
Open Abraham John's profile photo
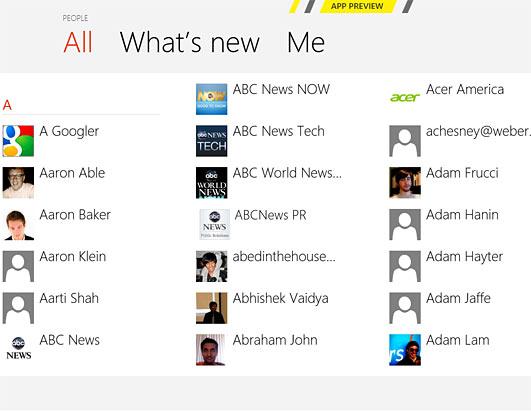point(210,350)
